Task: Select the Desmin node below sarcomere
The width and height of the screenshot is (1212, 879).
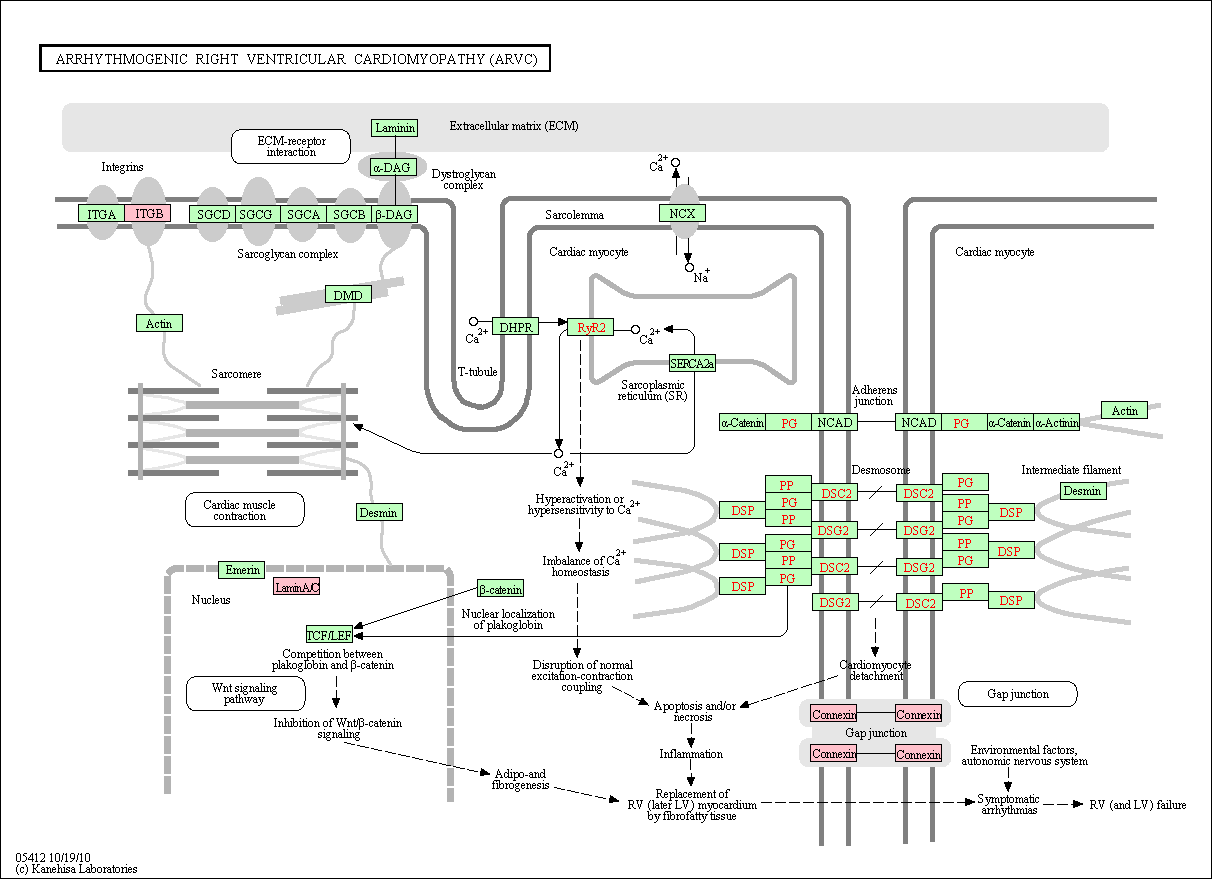Action: click(x=379, y=512)
